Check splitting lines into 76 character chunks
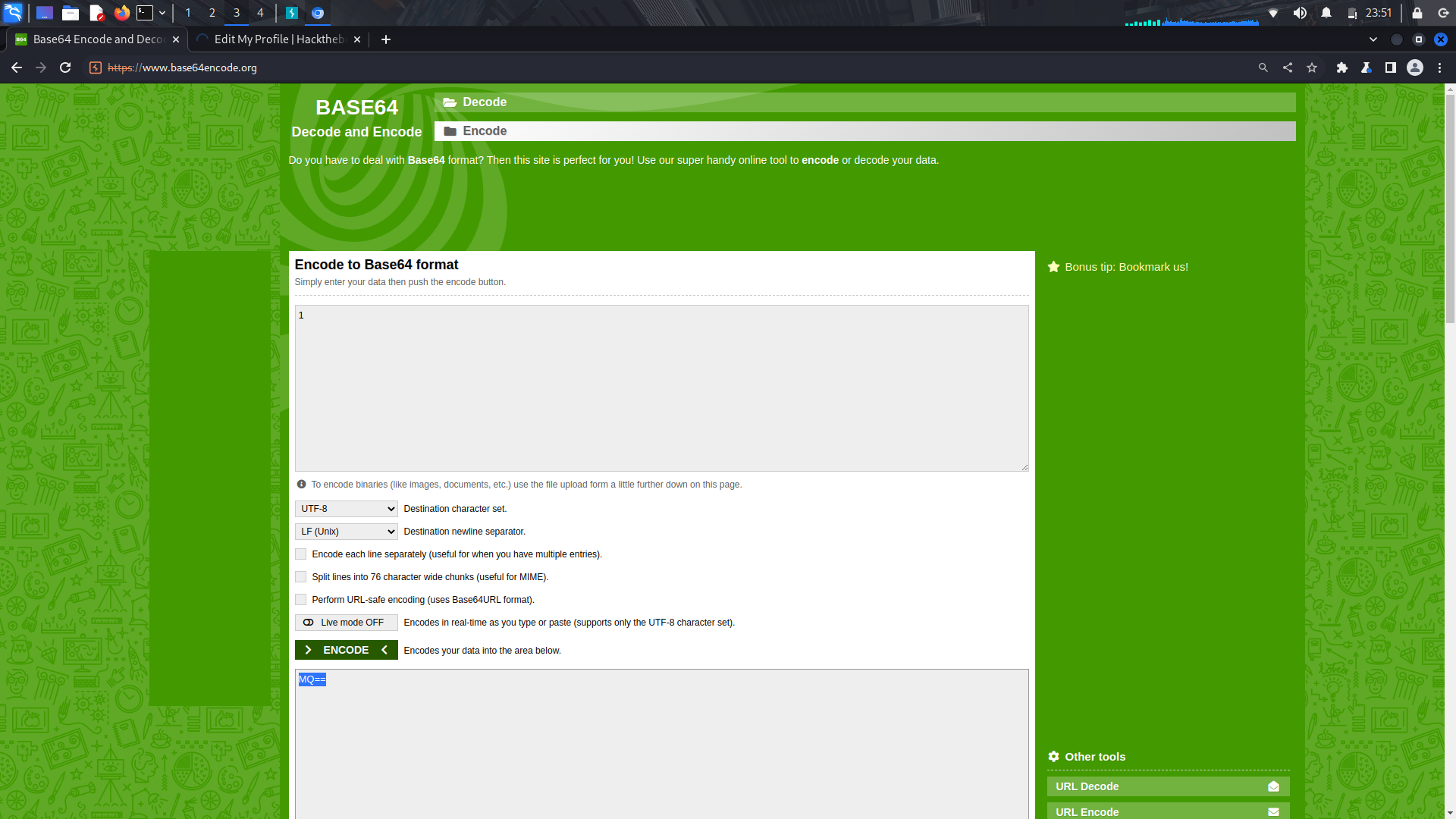This screenshot has width=1456, height=819. [x=300, y=576]
